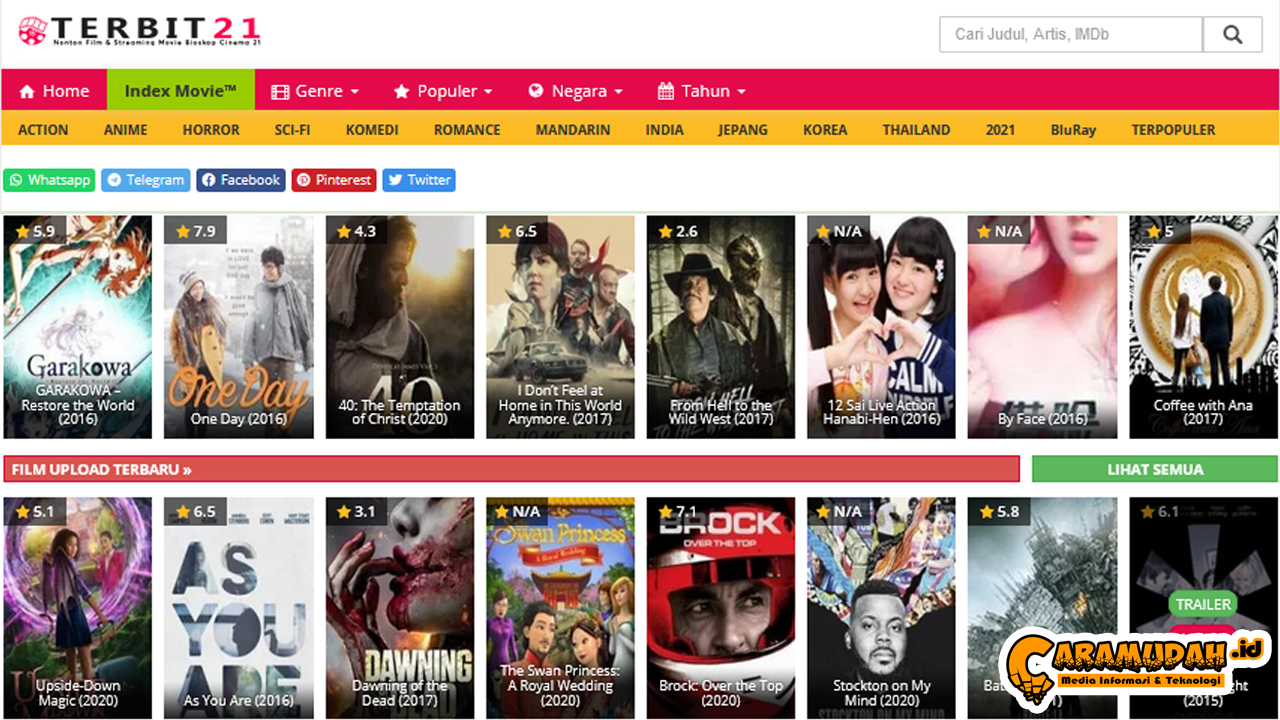1280x720 pixels.
Task: Open the BluRay category link
Action: click(x=1073, y=130)
